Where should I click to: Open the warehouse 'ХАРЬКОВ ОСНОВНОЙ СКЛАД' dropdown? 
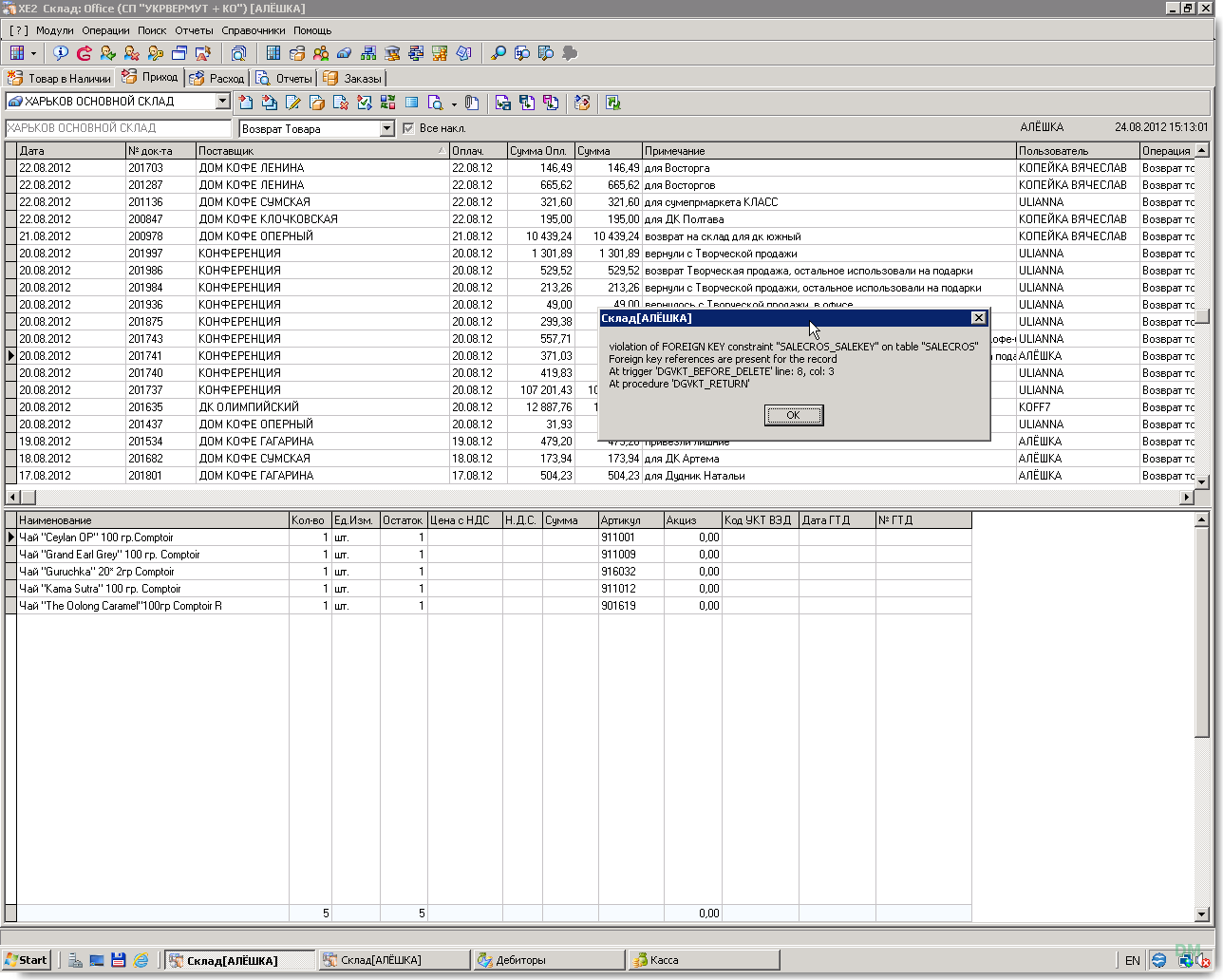coord(222,102)
